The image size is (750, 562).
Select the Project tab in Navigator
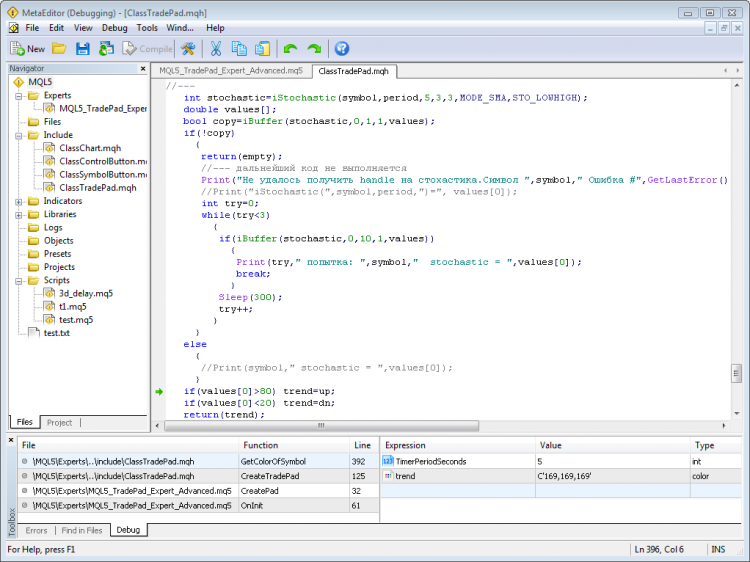coord(59,423)
